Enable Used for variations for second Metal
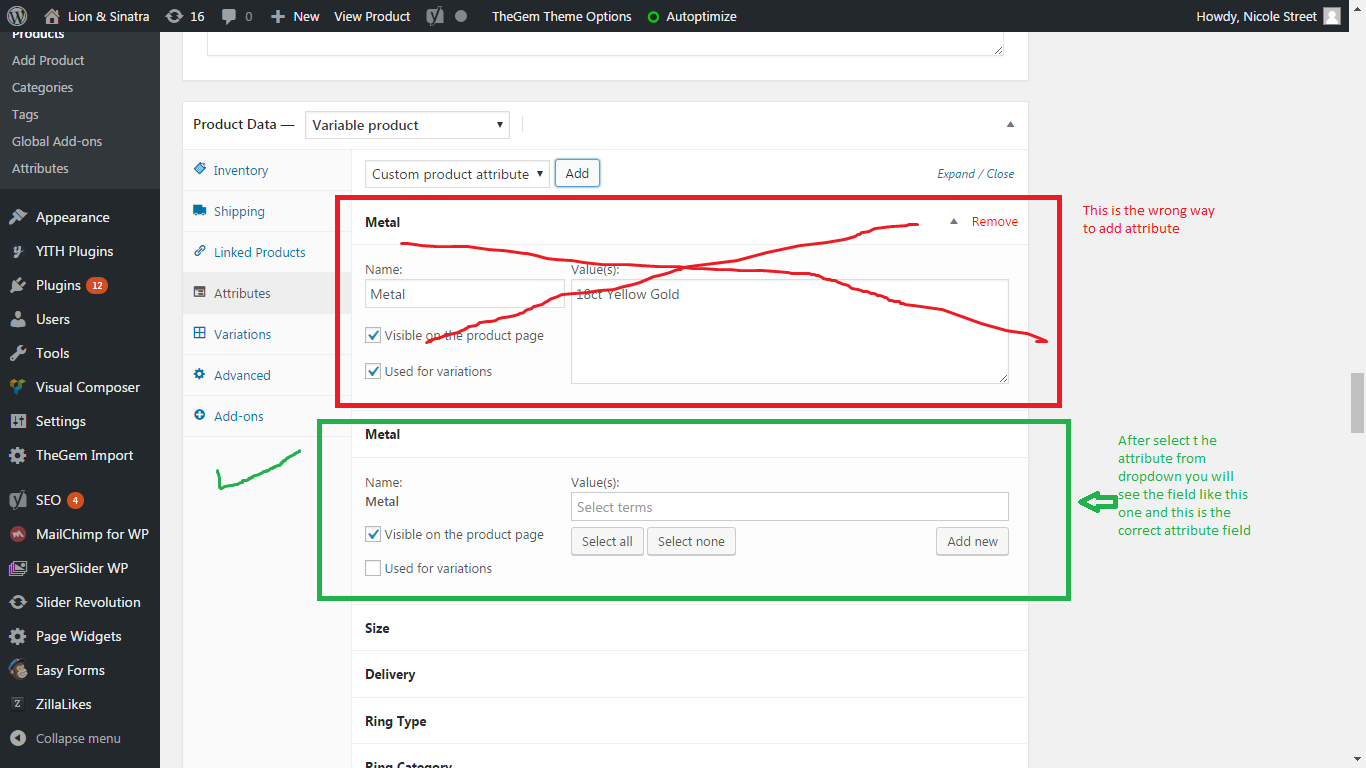Image resolution: width=1366 pixels, height=768 pixels. tap(373, 568)
